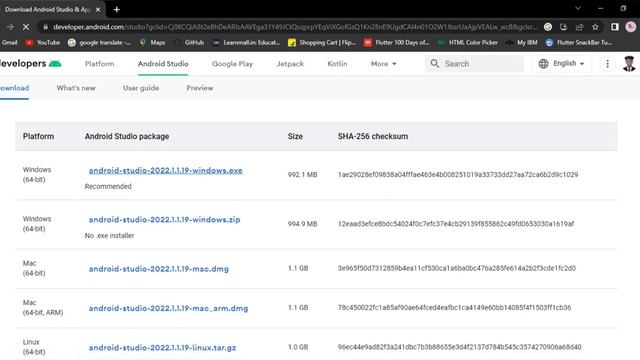Open the GitHub bookmark
This screenshot has width=640, height=360.
coord(189,42)
